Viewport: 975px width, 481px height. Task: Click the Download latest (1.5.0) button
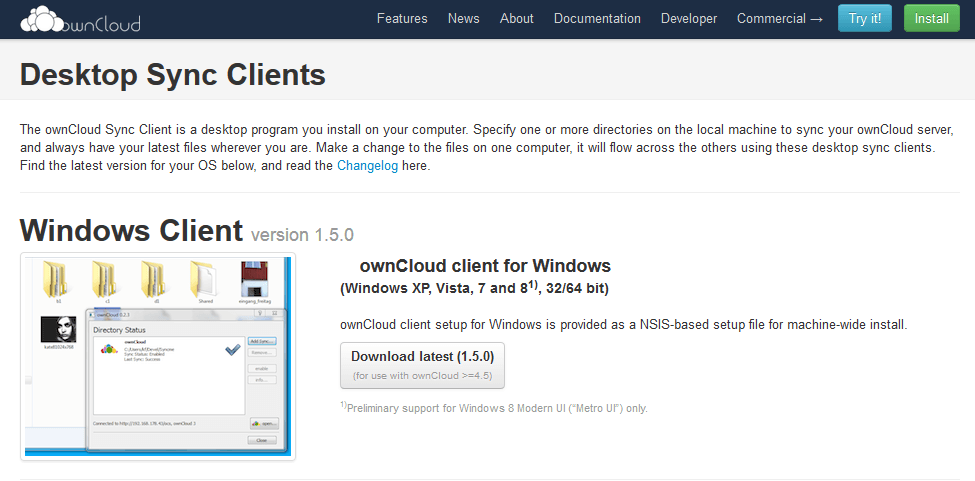pyautogui.click(x=422, y=365)
